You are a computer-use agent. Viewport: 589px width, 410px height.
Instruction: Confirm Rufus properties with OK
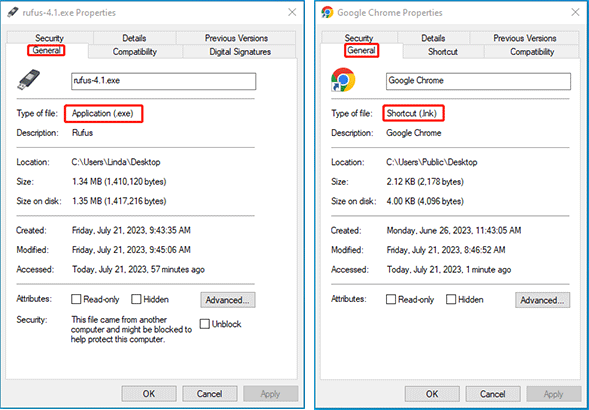pos(149,394)
